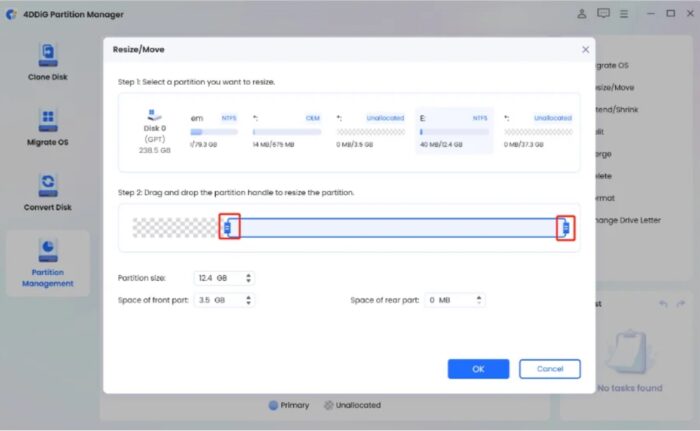This screenshot has width=700, height=431.
Task: Click Migrate OS in right panel
Action: [x=612, y=65]
